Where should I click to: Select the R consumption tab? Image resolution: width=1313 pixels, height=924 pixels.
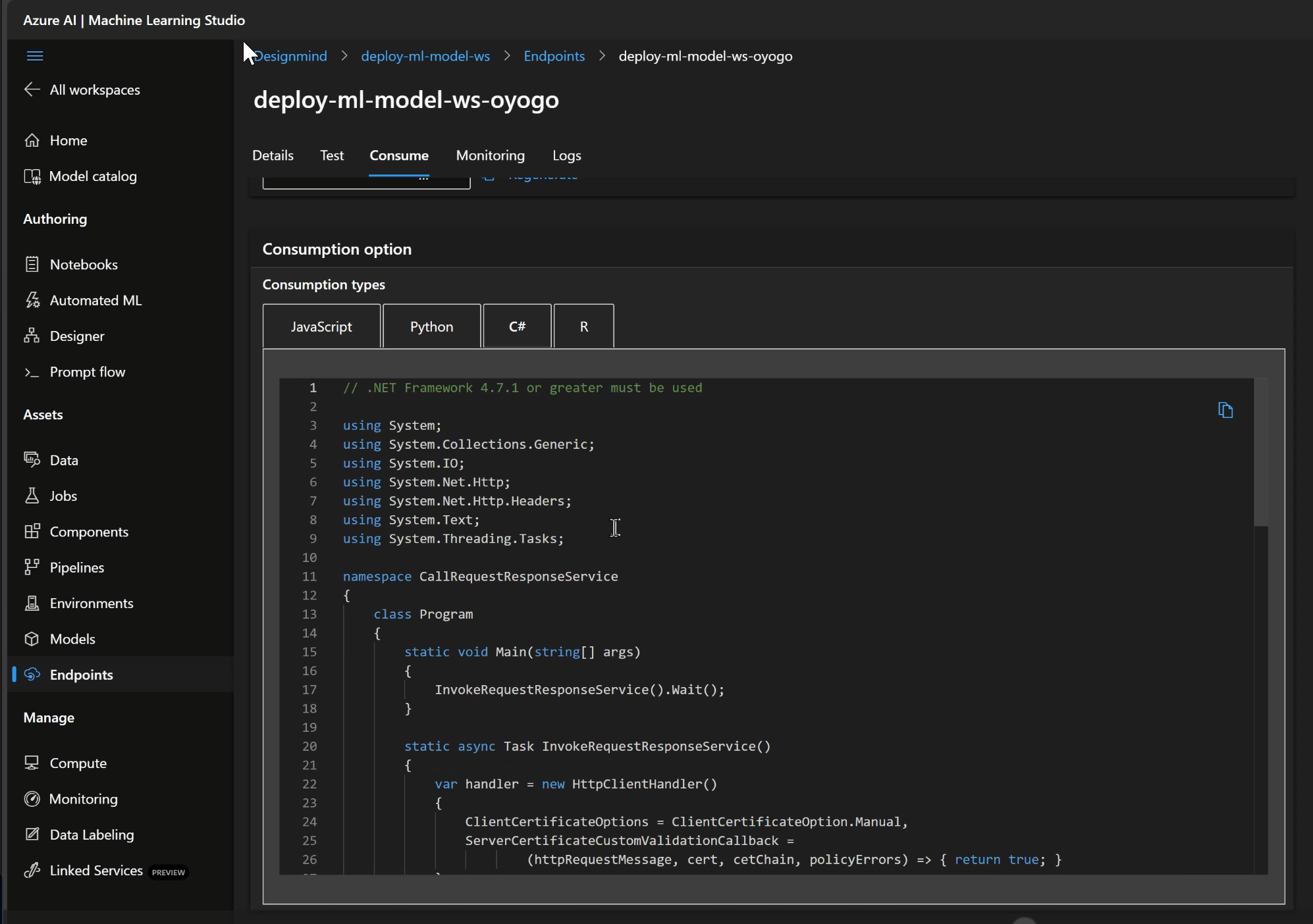tap(583, 326)
